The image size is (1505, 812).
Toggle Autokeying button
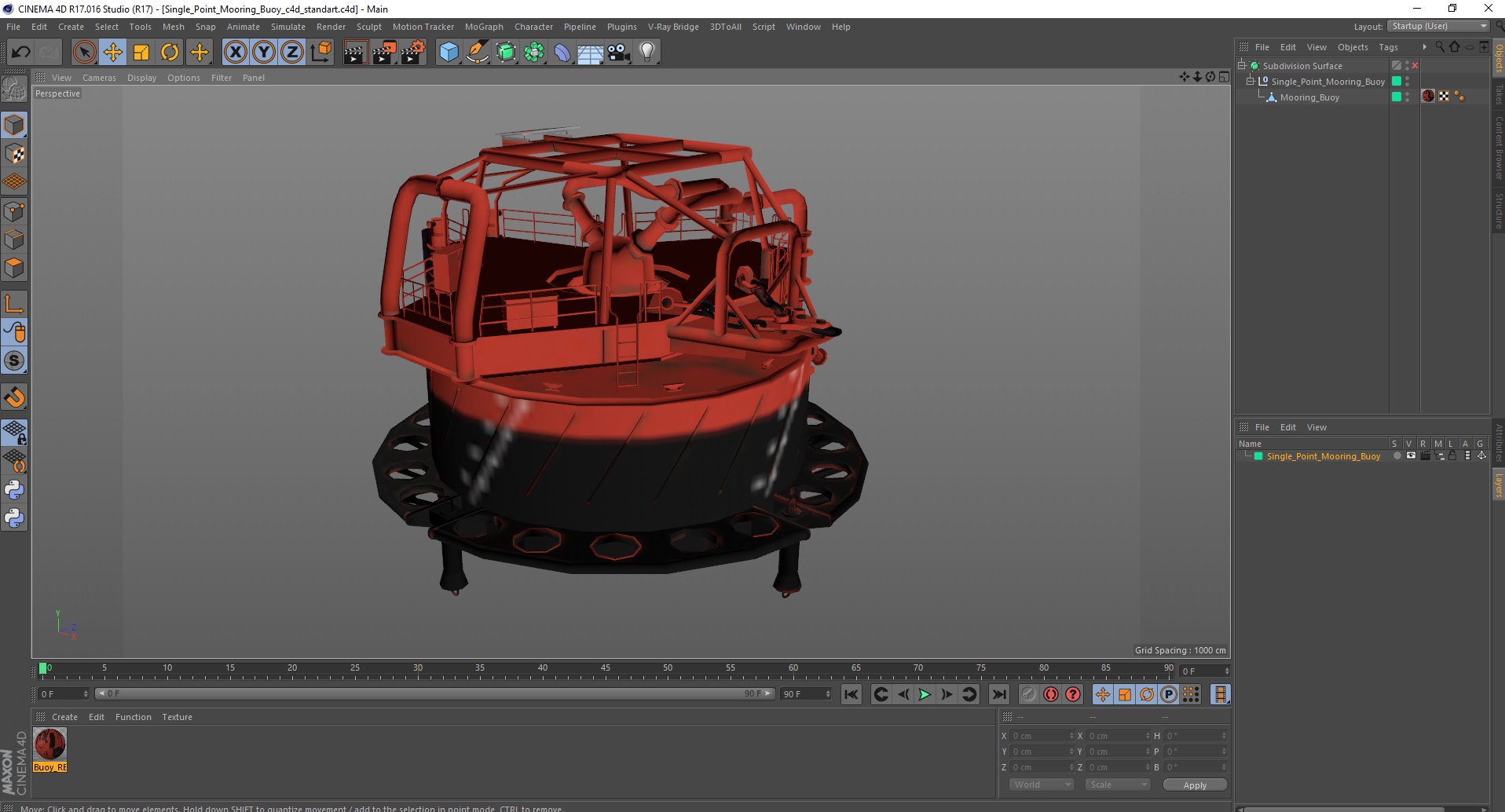tap(1051, 694)
